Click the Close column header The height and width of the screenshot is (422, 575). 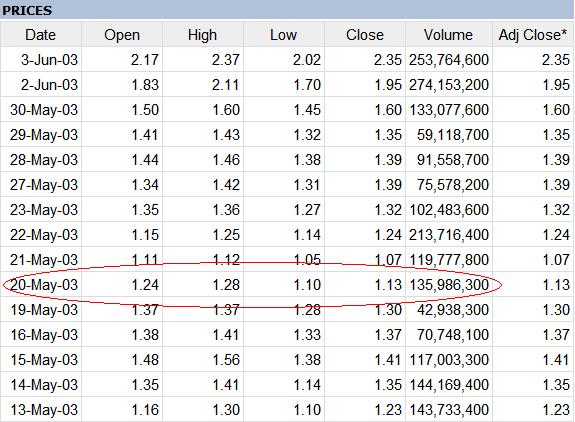pyautogui.click(x=365, y=35)
